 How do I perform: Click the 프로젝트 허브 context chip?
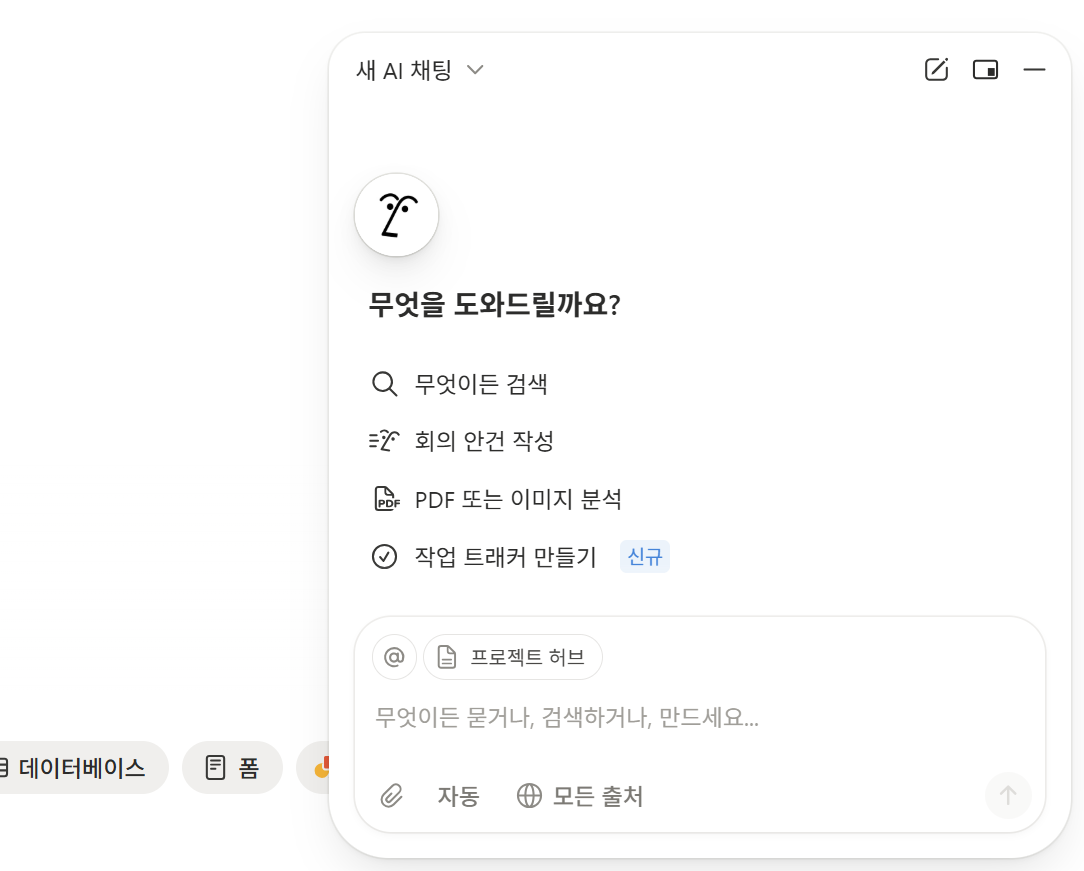point(513,656)
